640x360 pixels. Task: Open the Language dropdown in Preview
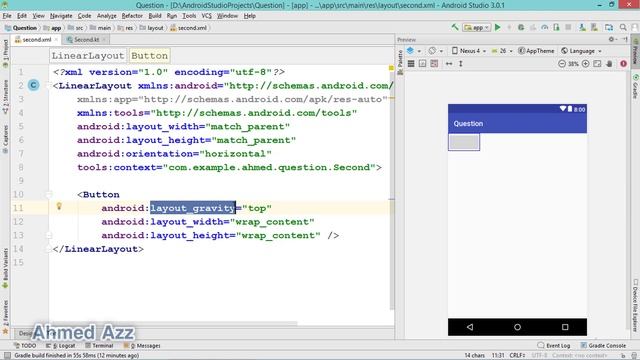pyautogui.click(x=581, y=51)
